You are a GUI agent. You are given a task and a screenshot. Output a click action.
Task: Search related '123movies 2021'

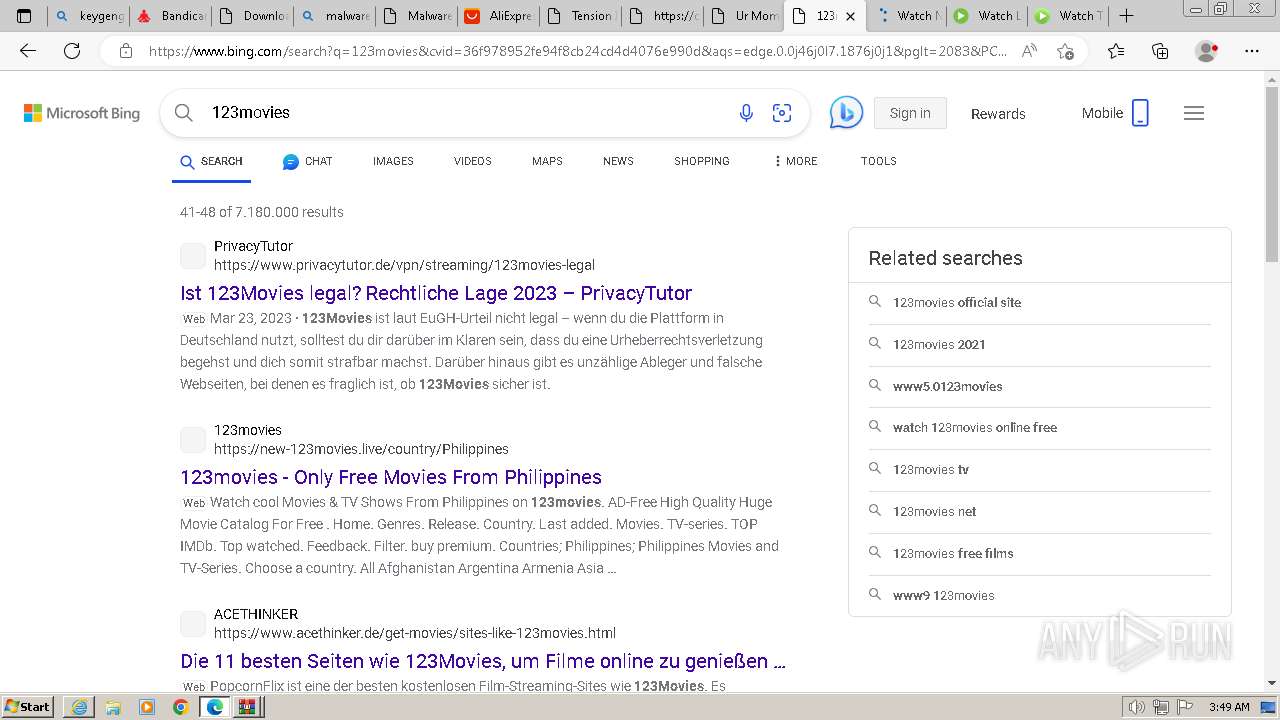click(x=939, y=344)
